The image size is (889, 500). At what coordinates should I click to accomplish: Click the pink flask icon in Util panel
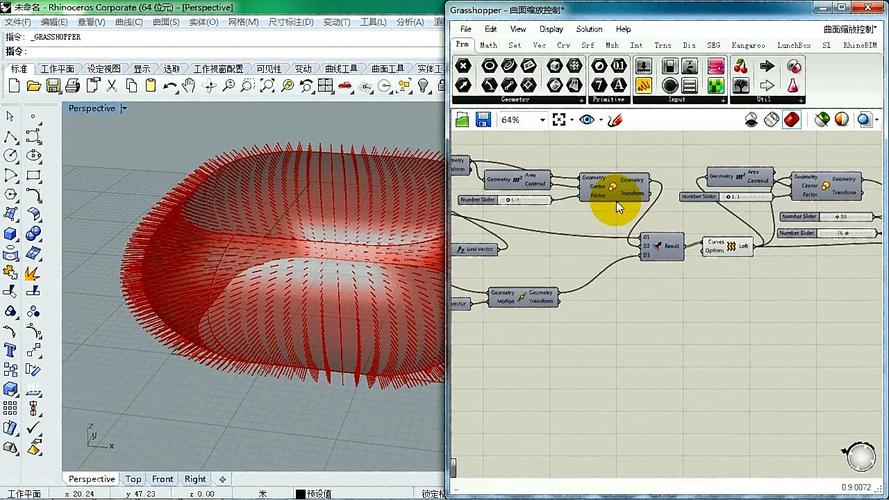[x=793, y=85]
